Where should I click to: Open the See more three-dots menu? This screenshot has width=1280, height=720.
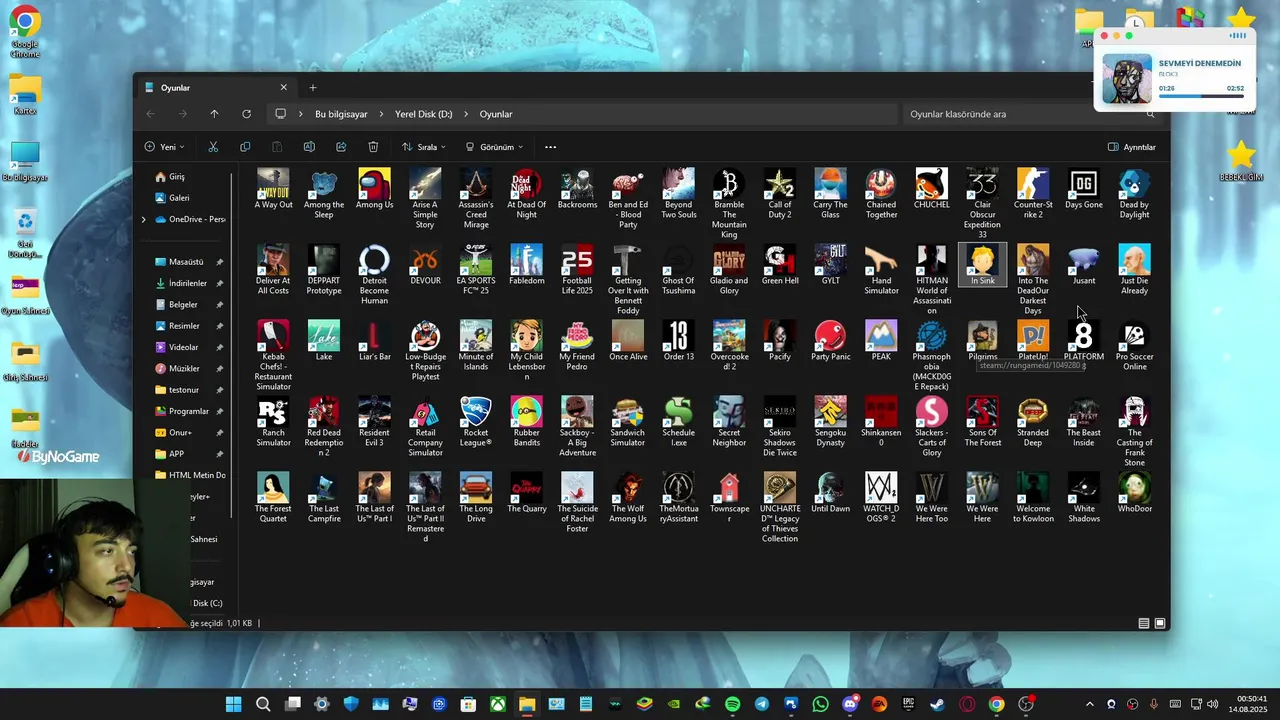[550, 147]
